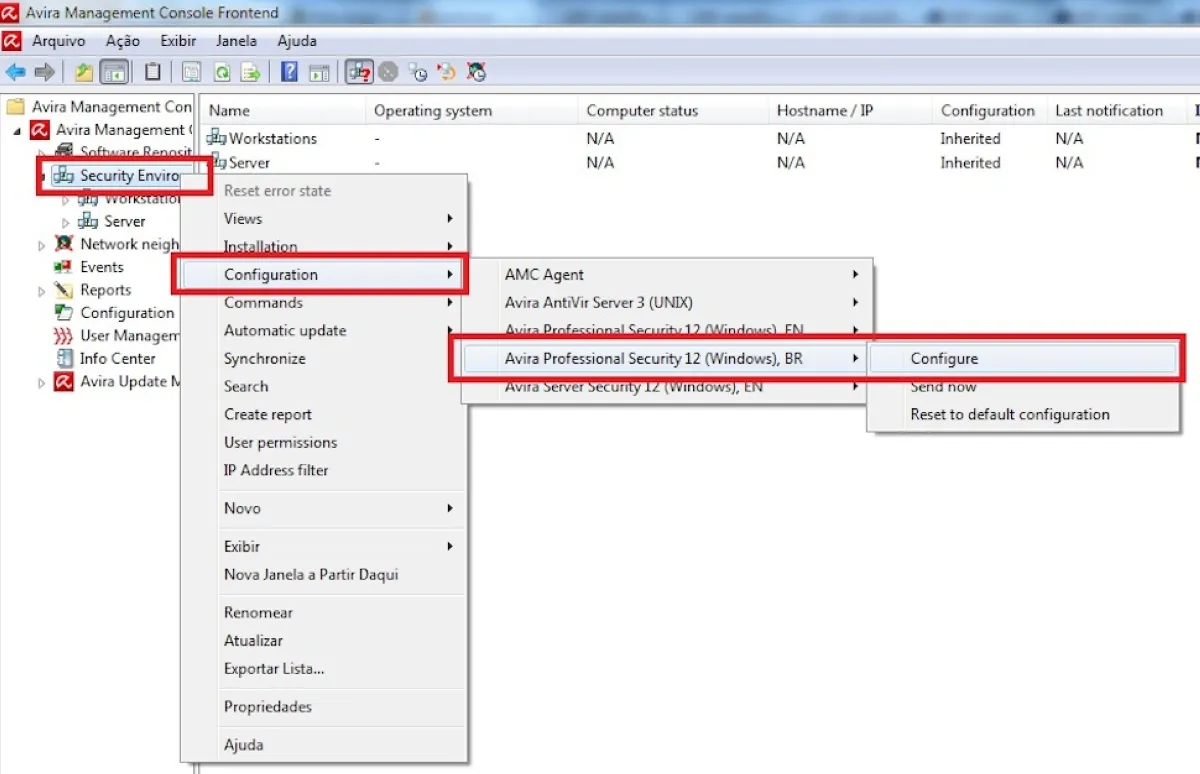Viewport: 1200px width, 774px height.
Task: Open the Commands submenu
Action: (325, 302)
